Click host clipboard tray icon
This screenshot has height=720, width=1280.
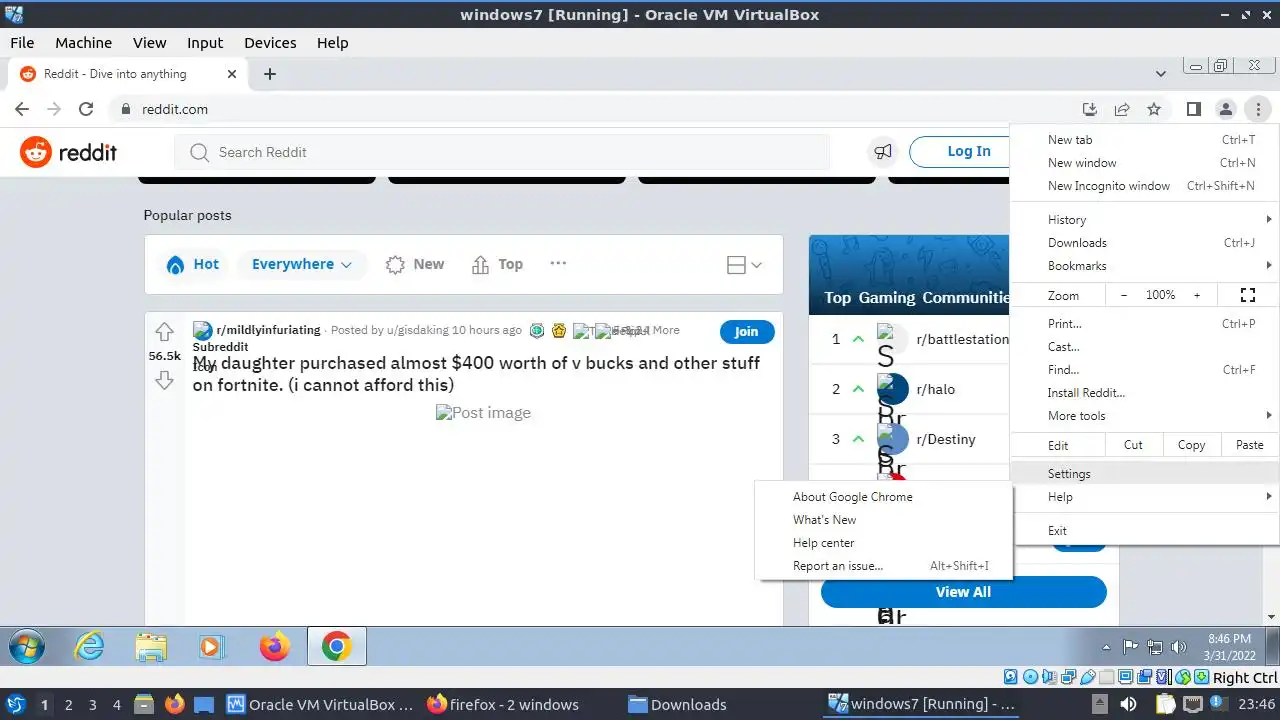point(1166,704)
